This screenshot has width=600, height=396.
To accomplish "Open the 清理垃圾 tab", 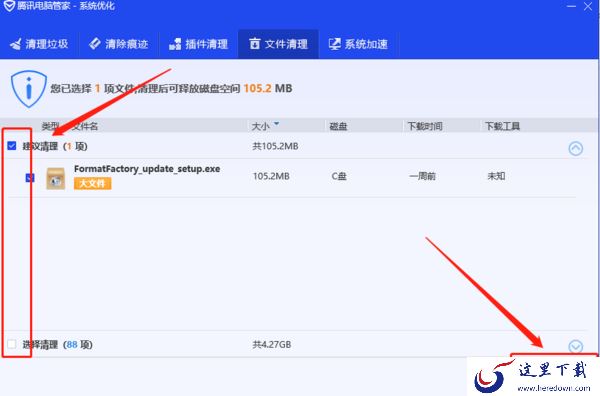I will click(39, 44).
